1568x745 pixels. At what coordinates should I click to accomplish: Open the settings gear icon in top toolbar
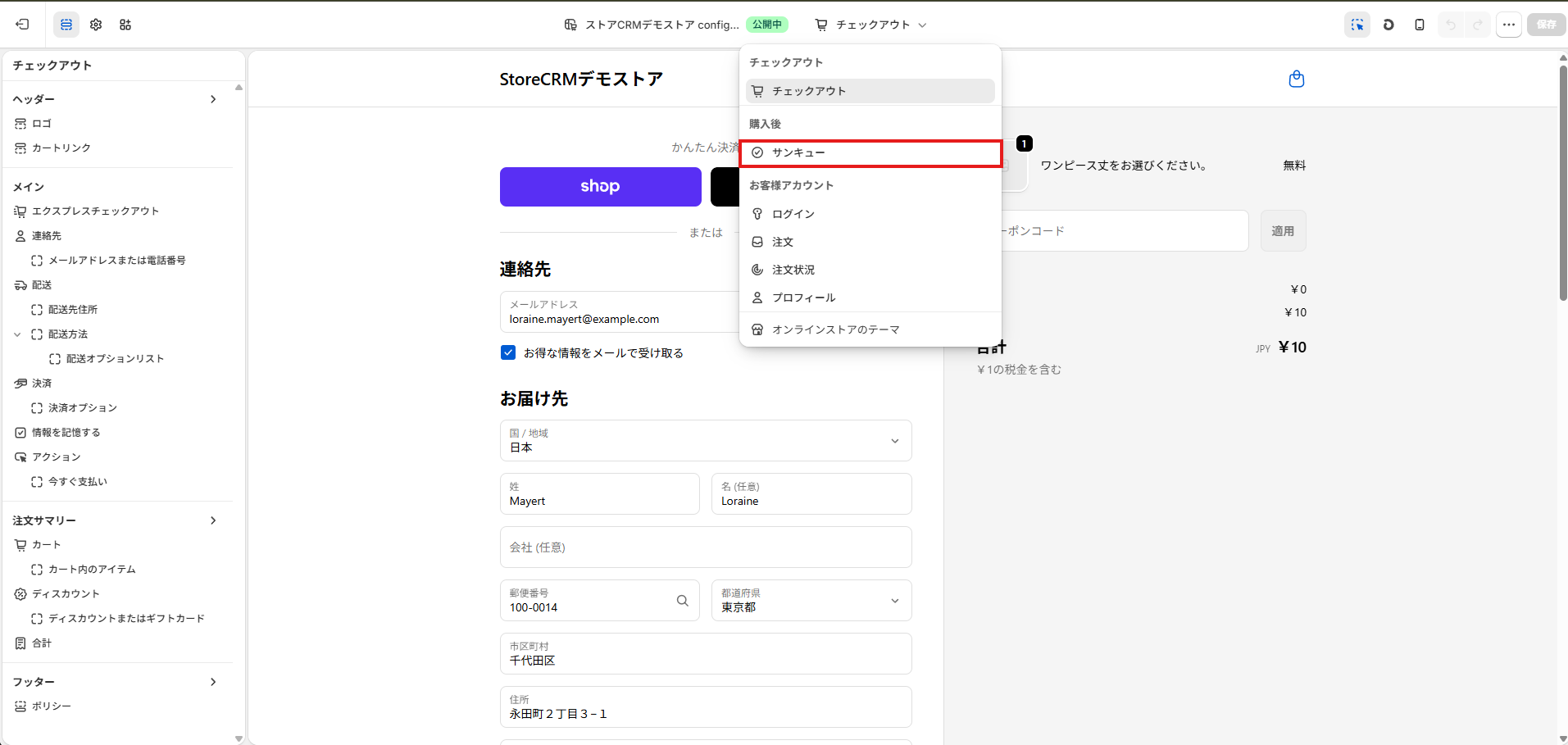click(x=96, y=25)
